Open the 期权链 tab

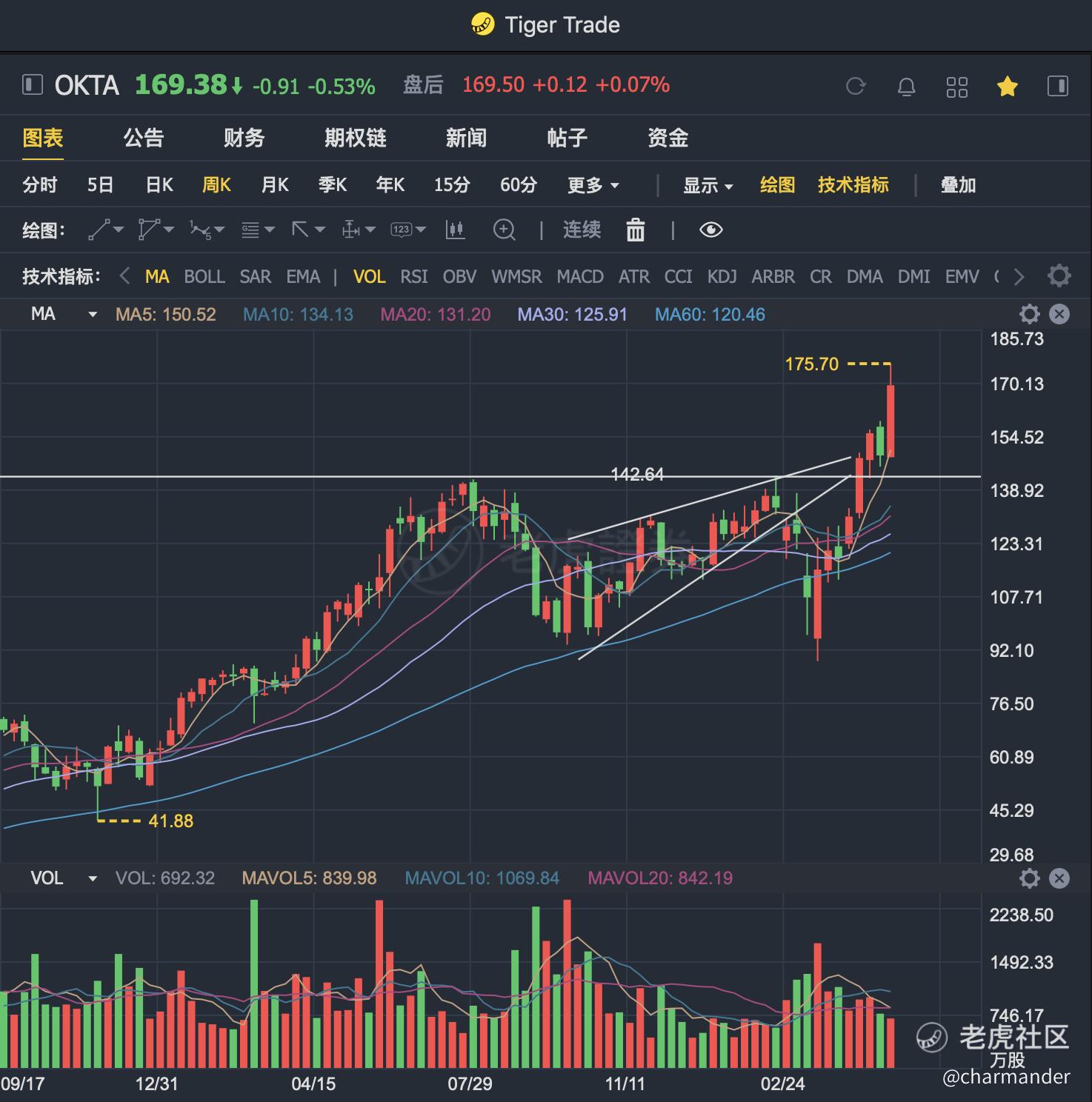click(356, 138)
